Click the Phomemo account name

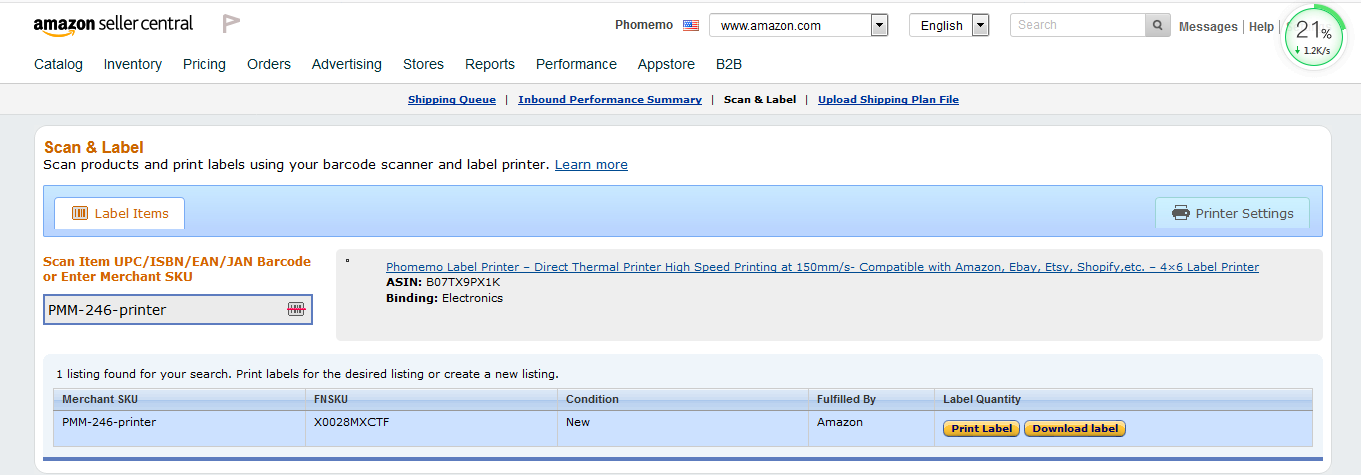pyautogui.click(x=644, y=25)
